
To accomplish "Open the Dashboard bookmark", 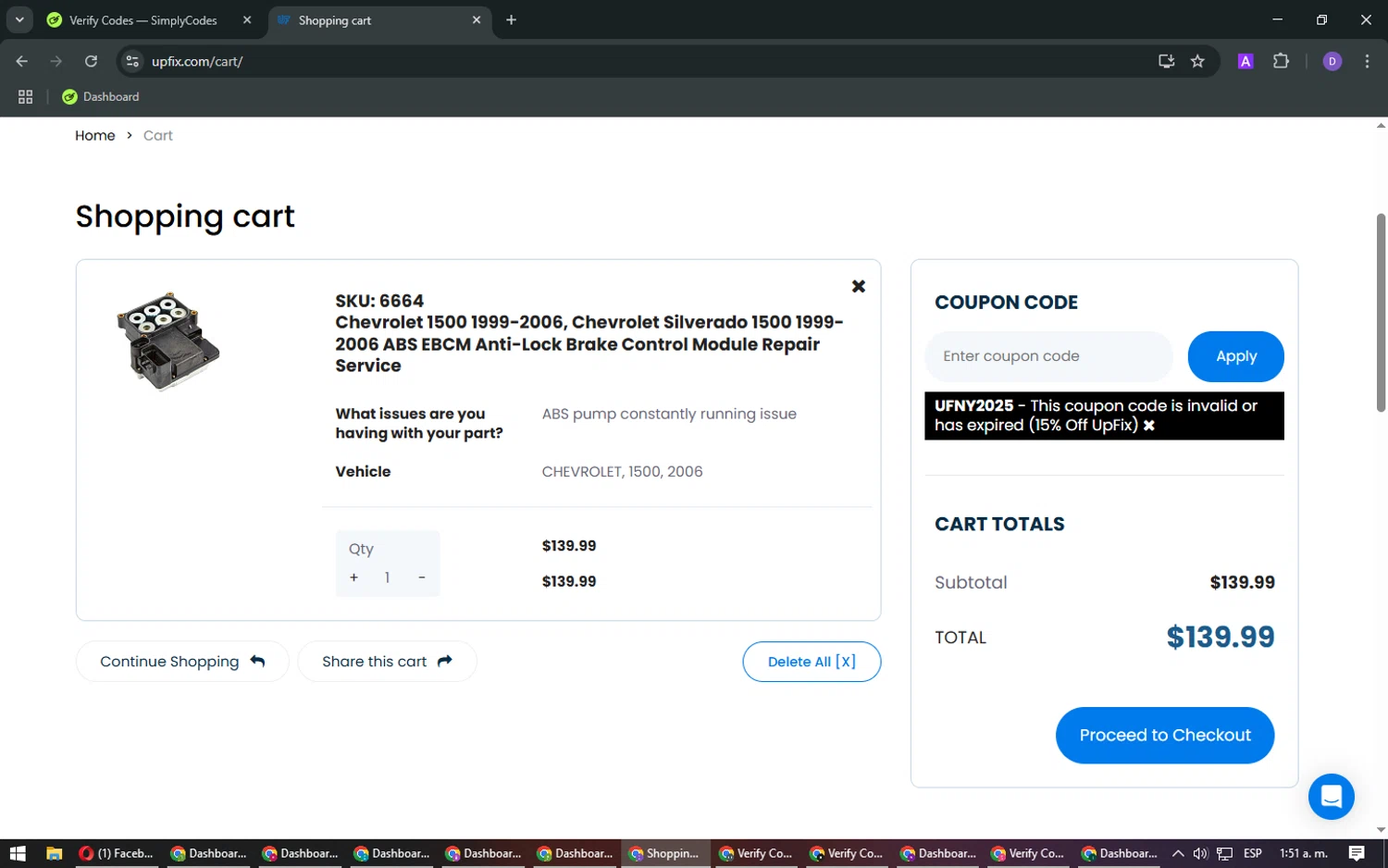I will 101,96.
